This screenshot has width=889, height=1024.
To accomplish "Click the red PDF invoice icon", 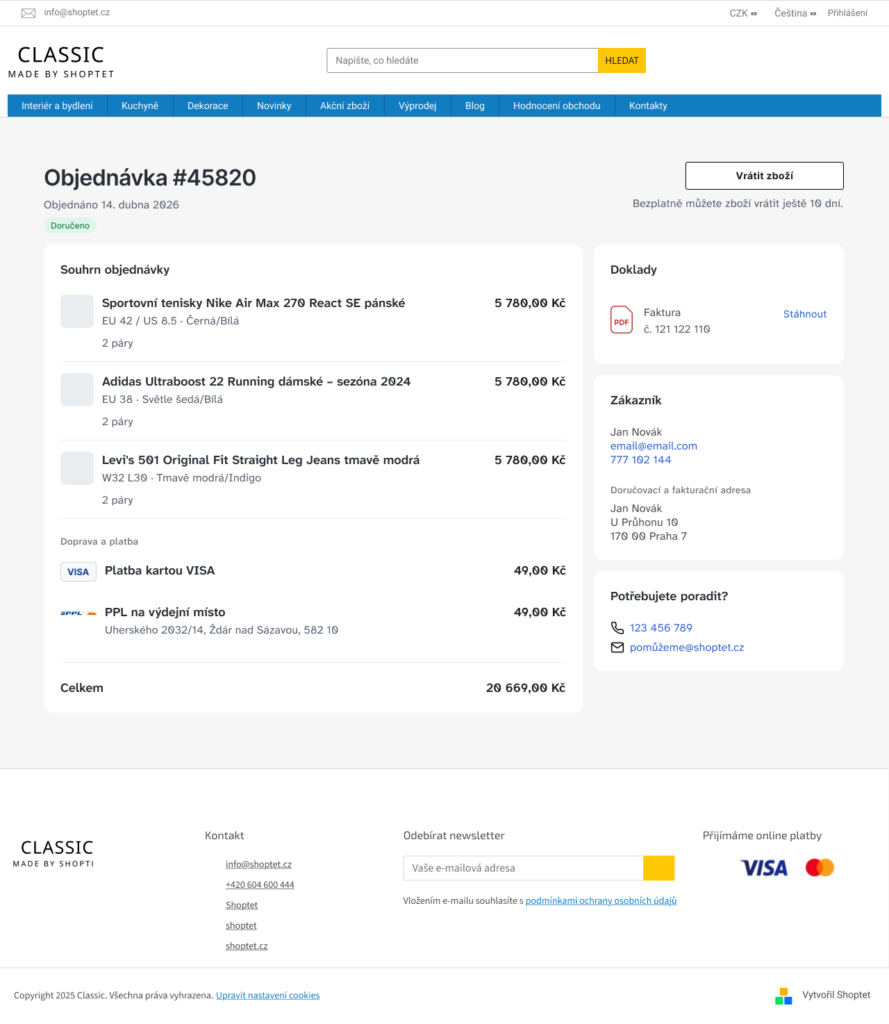I will coord(621,320).
